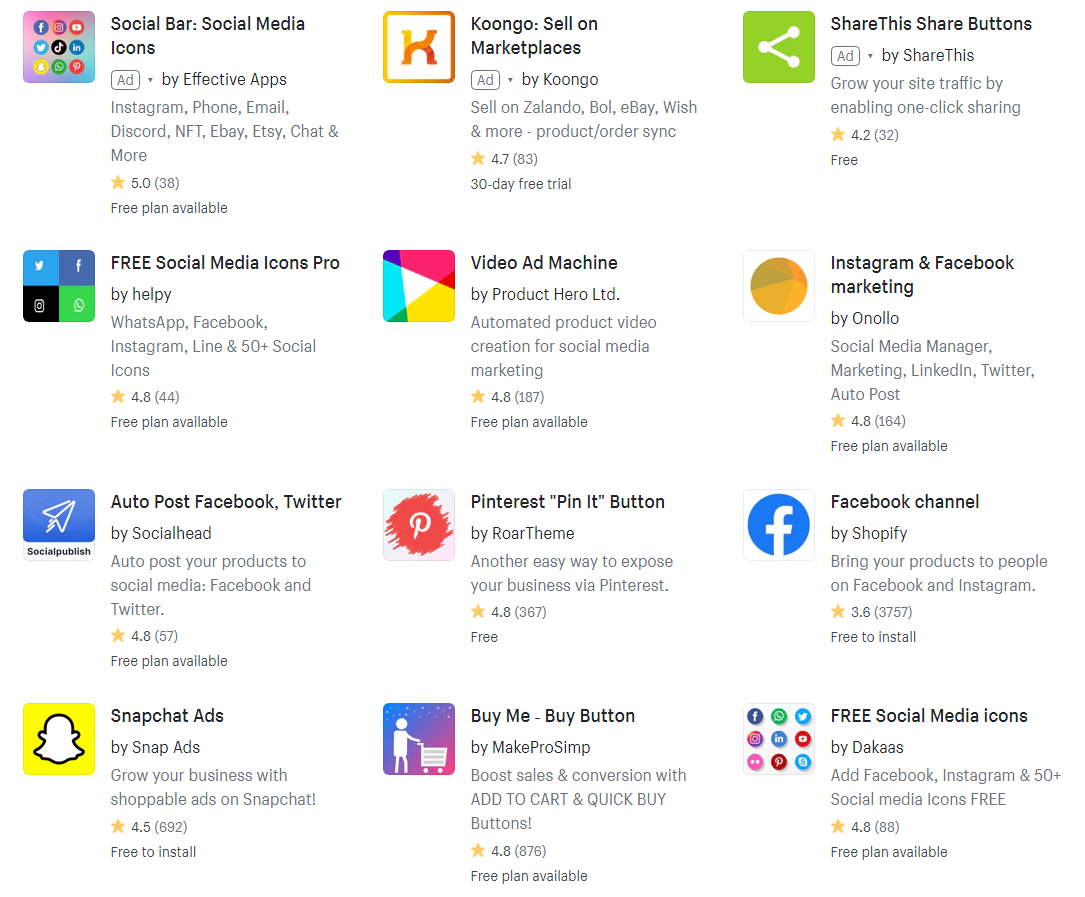Select the Facebook channel logo icon
Screen dimensions: 1085x897
pos(778,525)
